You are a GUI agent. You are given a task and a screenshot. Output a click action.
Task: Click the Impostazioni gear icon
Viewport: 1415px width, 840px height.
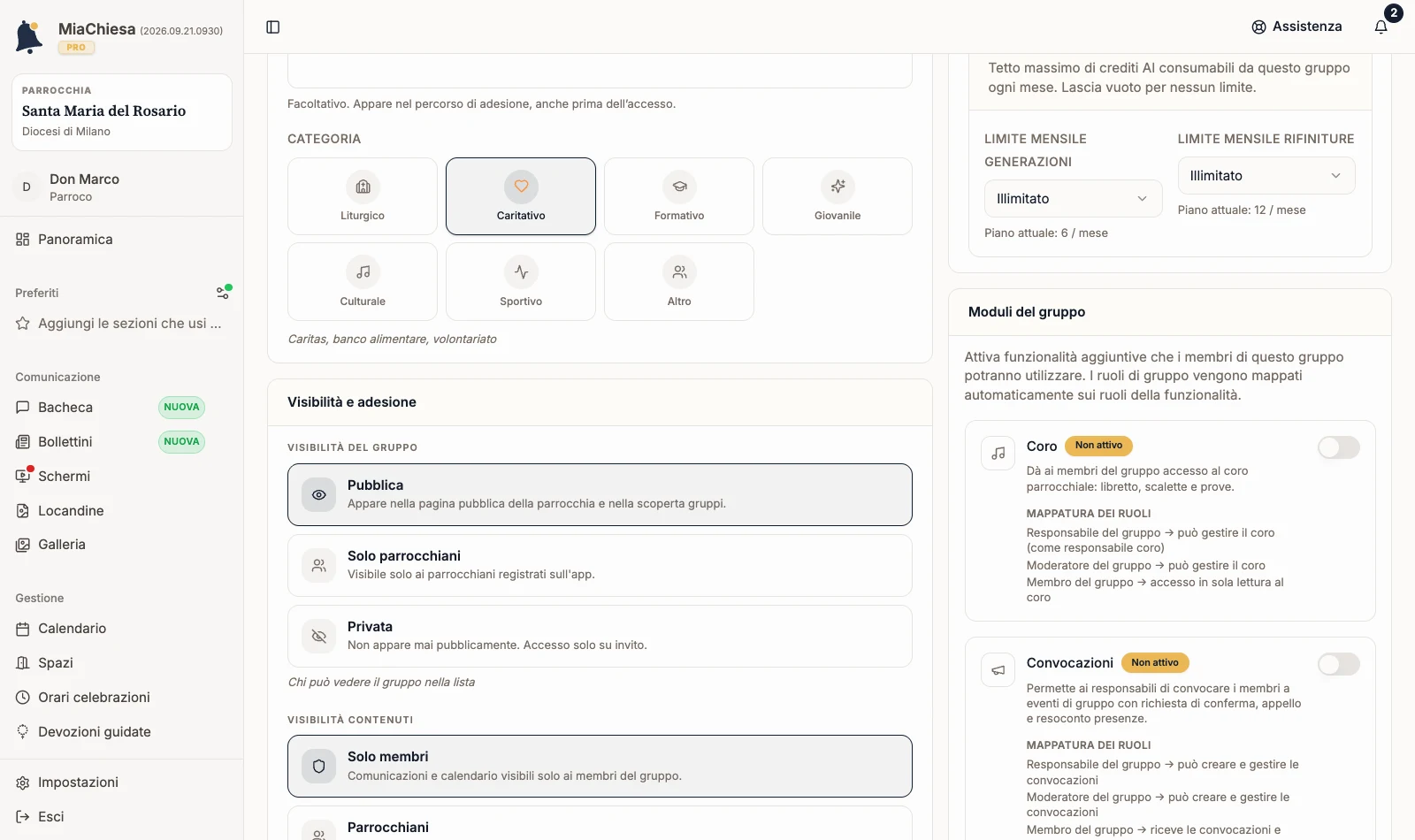23,783
